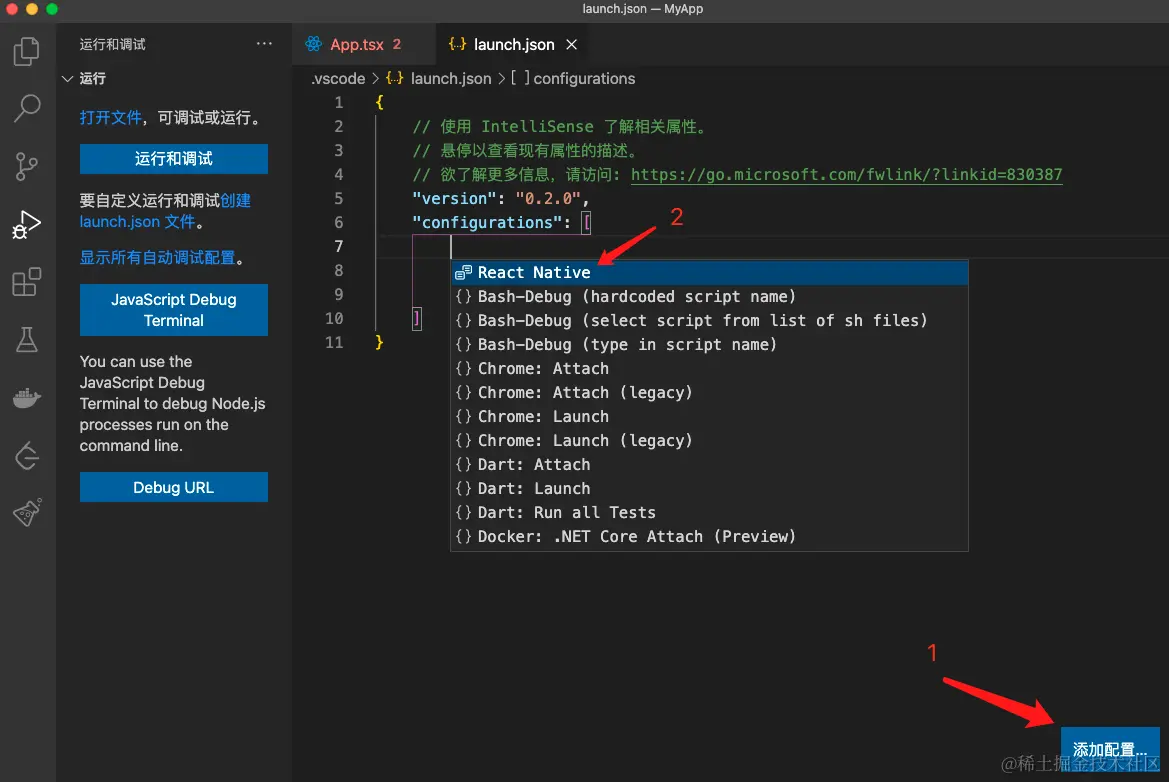Open the Explorer view in activity bar

pyautogui.click(x=27, y=51)
